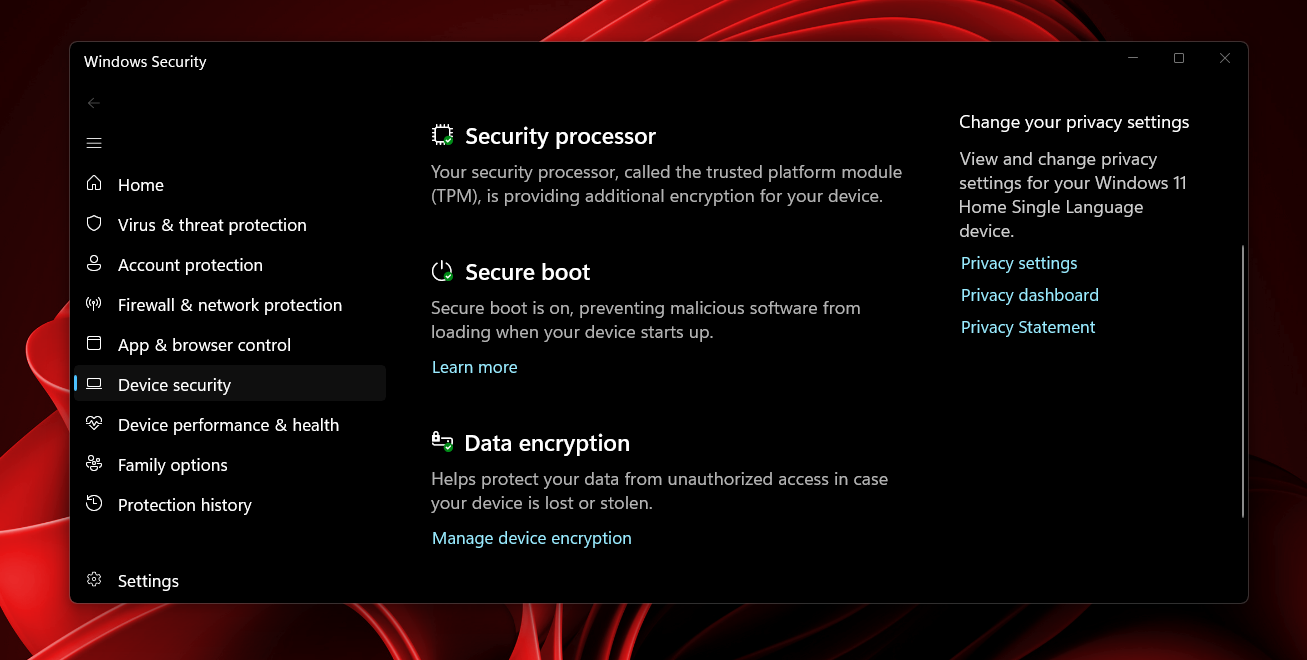This screenshot has width=1307, height=660.
Task: Click the Data encryption padlock icon
Action: pyautogui.click(x=441, y=441)
